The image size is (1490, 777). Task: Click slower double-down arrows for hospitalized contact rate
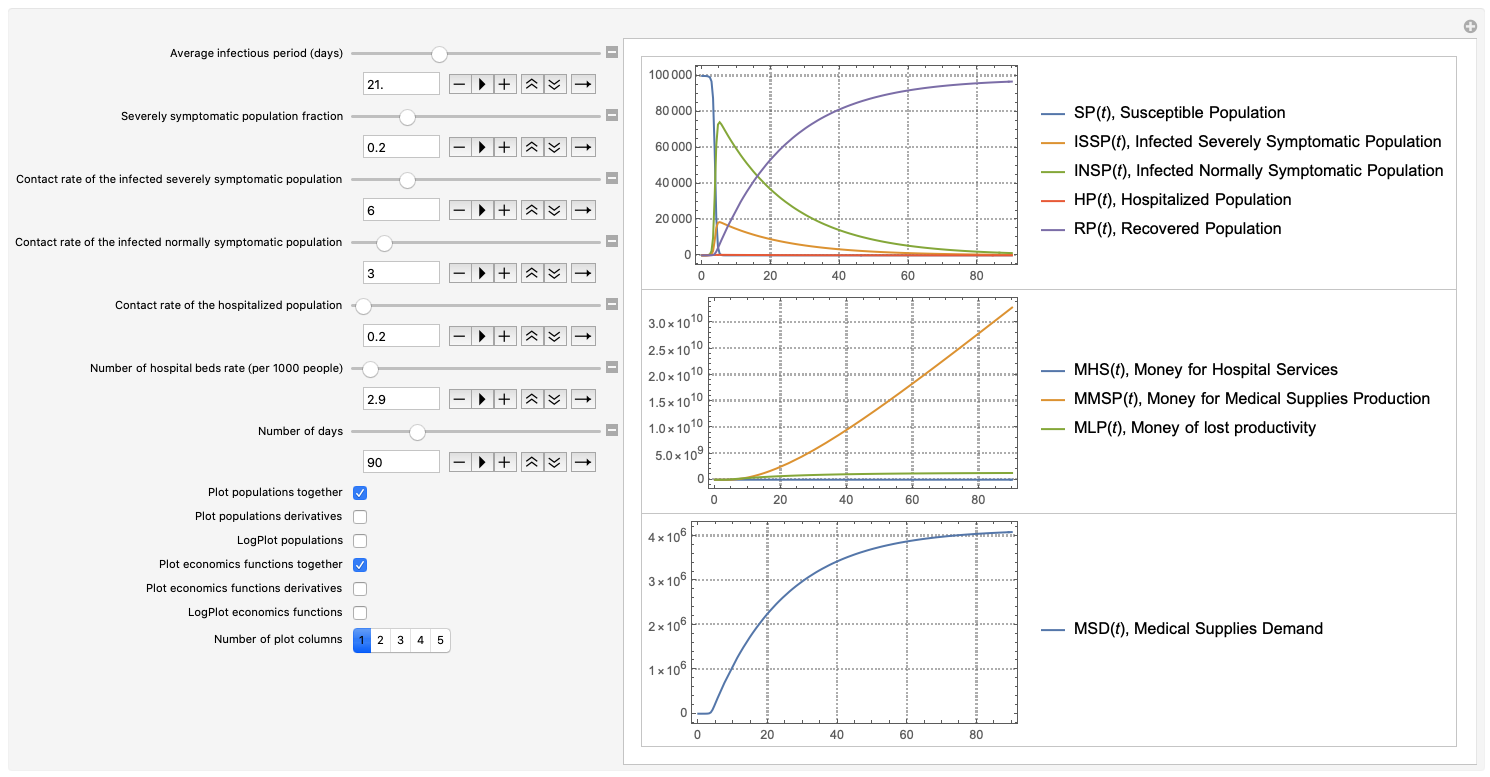[555, 336]
